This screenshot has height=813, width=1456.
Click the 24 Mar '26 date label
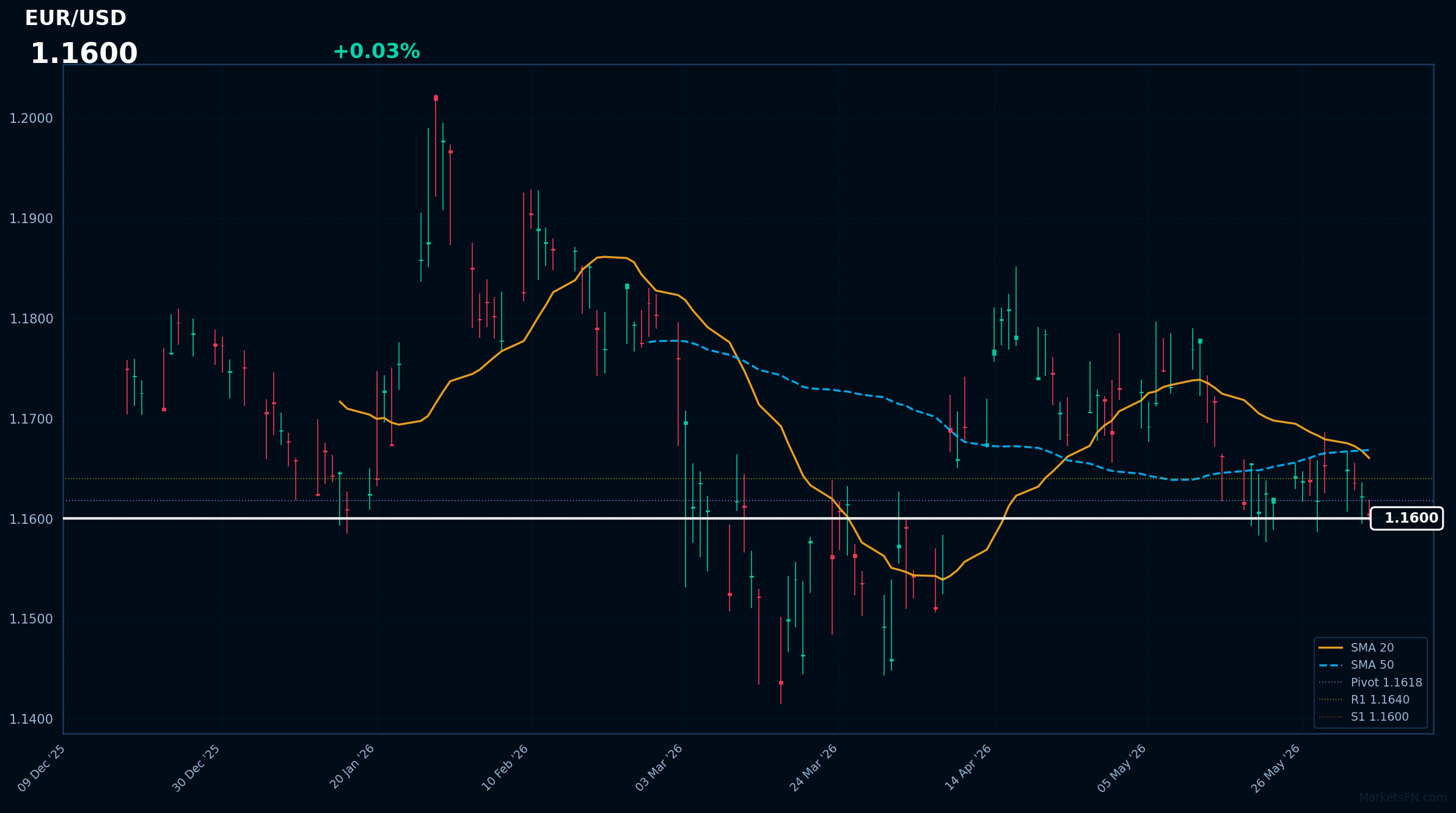813,768
